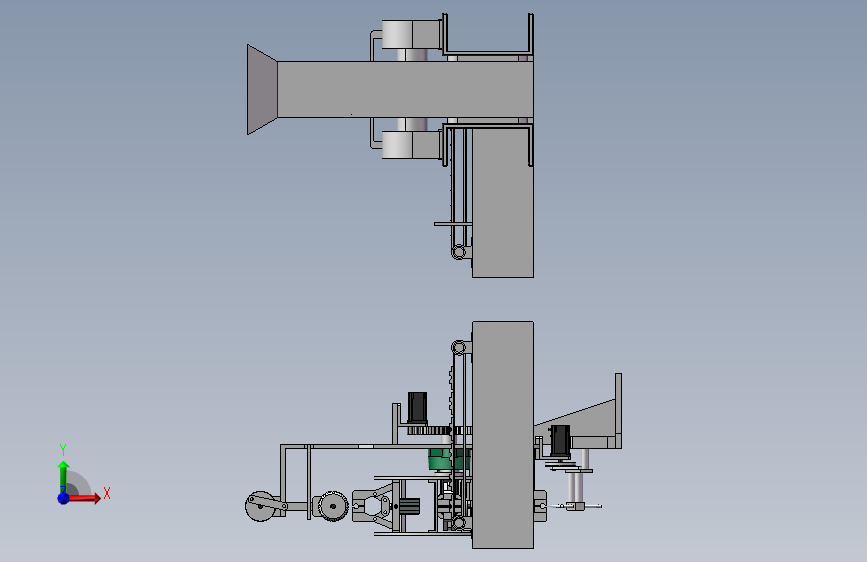Select the round wheel at the arm's far end
This screenshot has height=562, width=867.
click(260, 506)
